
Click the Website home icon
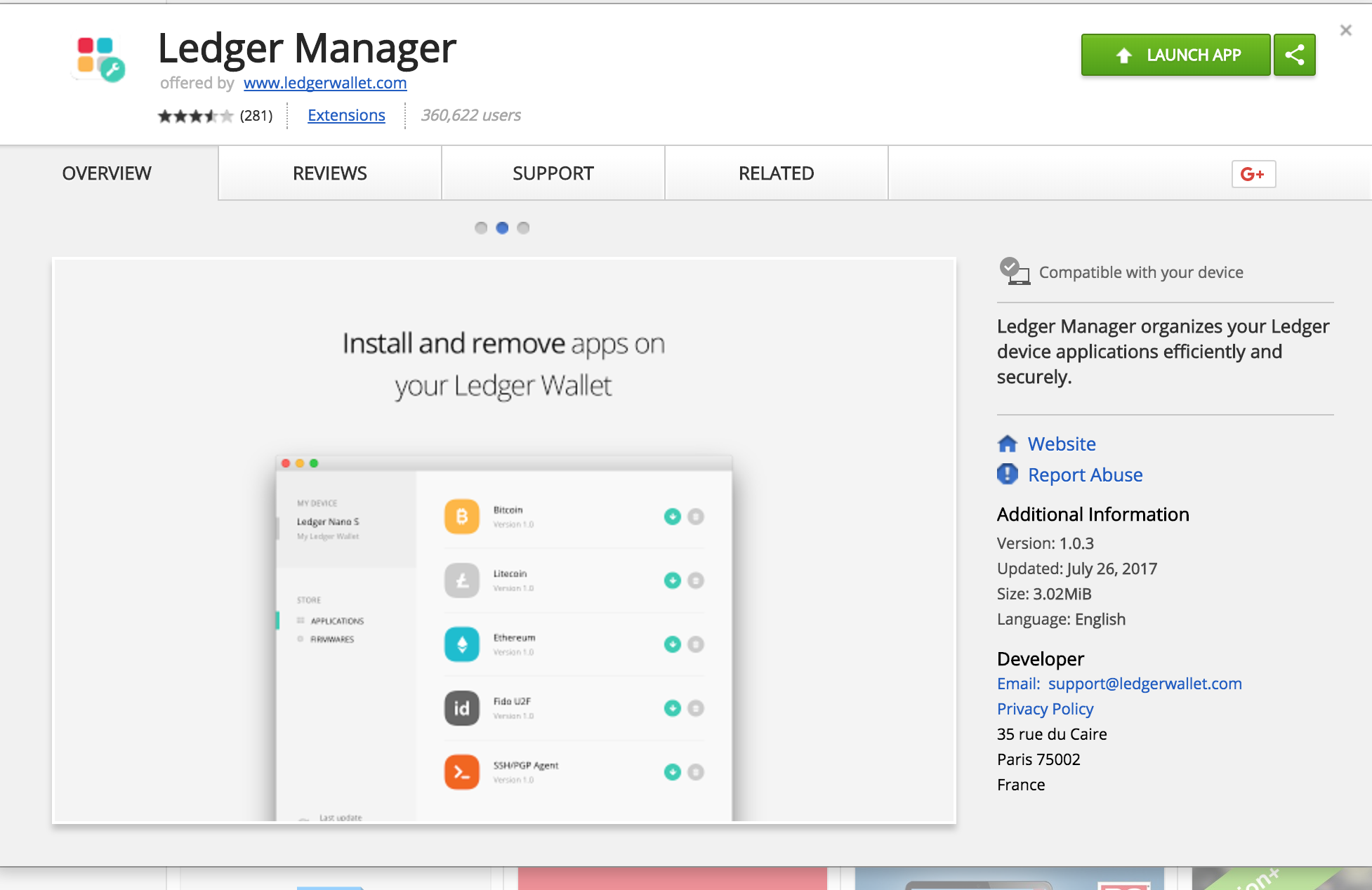coord(1008,444)
